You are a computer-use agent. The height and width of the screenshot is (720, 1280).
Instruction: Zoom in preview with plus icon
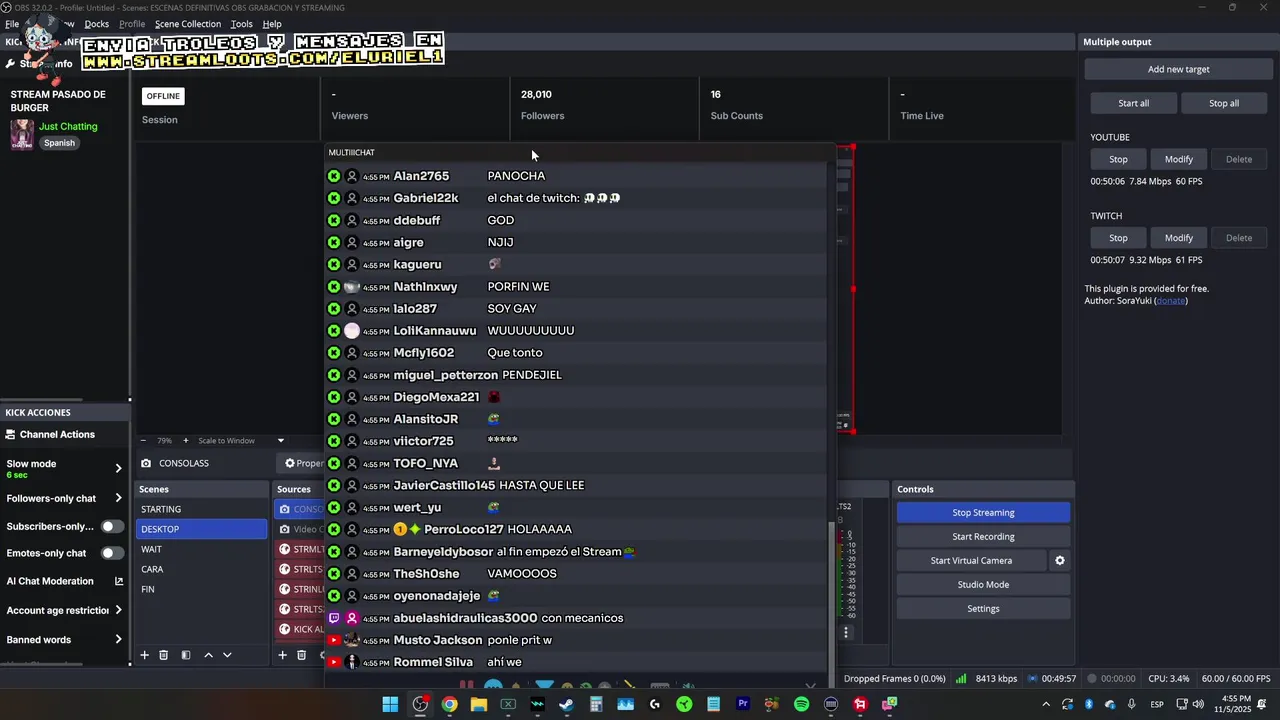(x=185, y=440)
